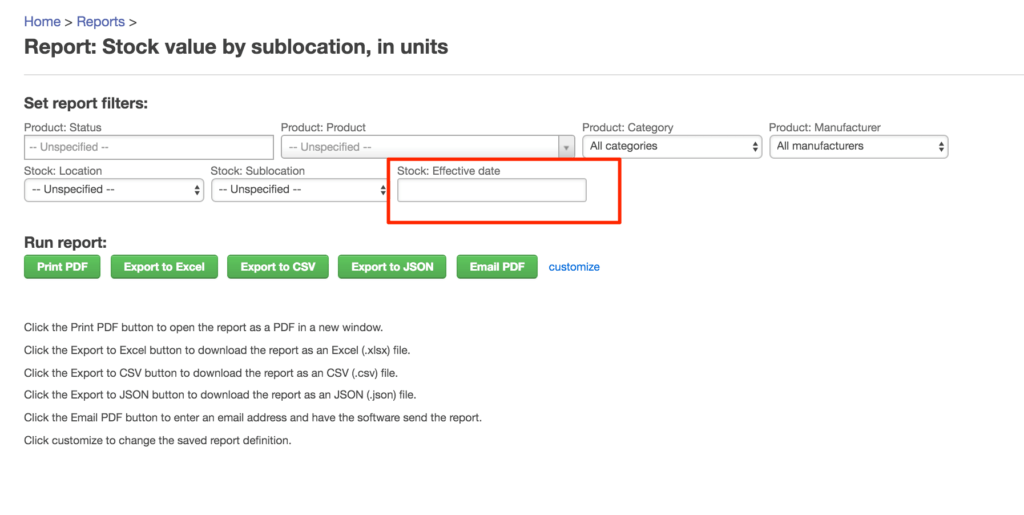Expand the All categories dropdown
This screenshot has width=1024, height=515.
pos(672,146)
